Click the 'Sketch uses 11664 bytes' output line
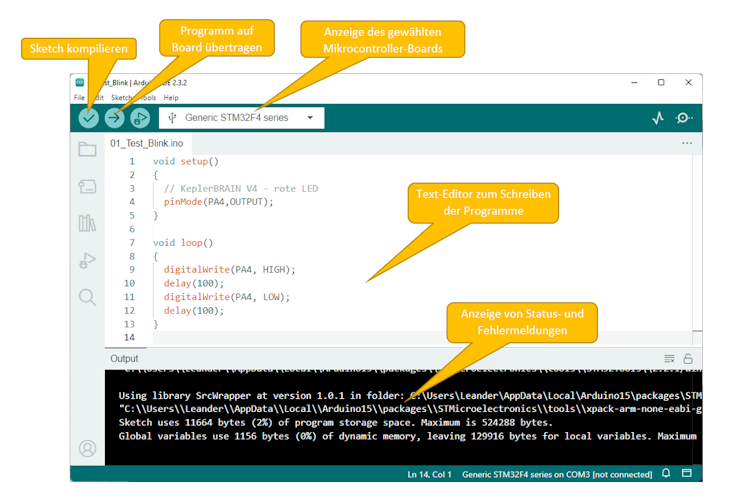Image resolution: width=730 pixels, height=500 pixels. [335, 423]
